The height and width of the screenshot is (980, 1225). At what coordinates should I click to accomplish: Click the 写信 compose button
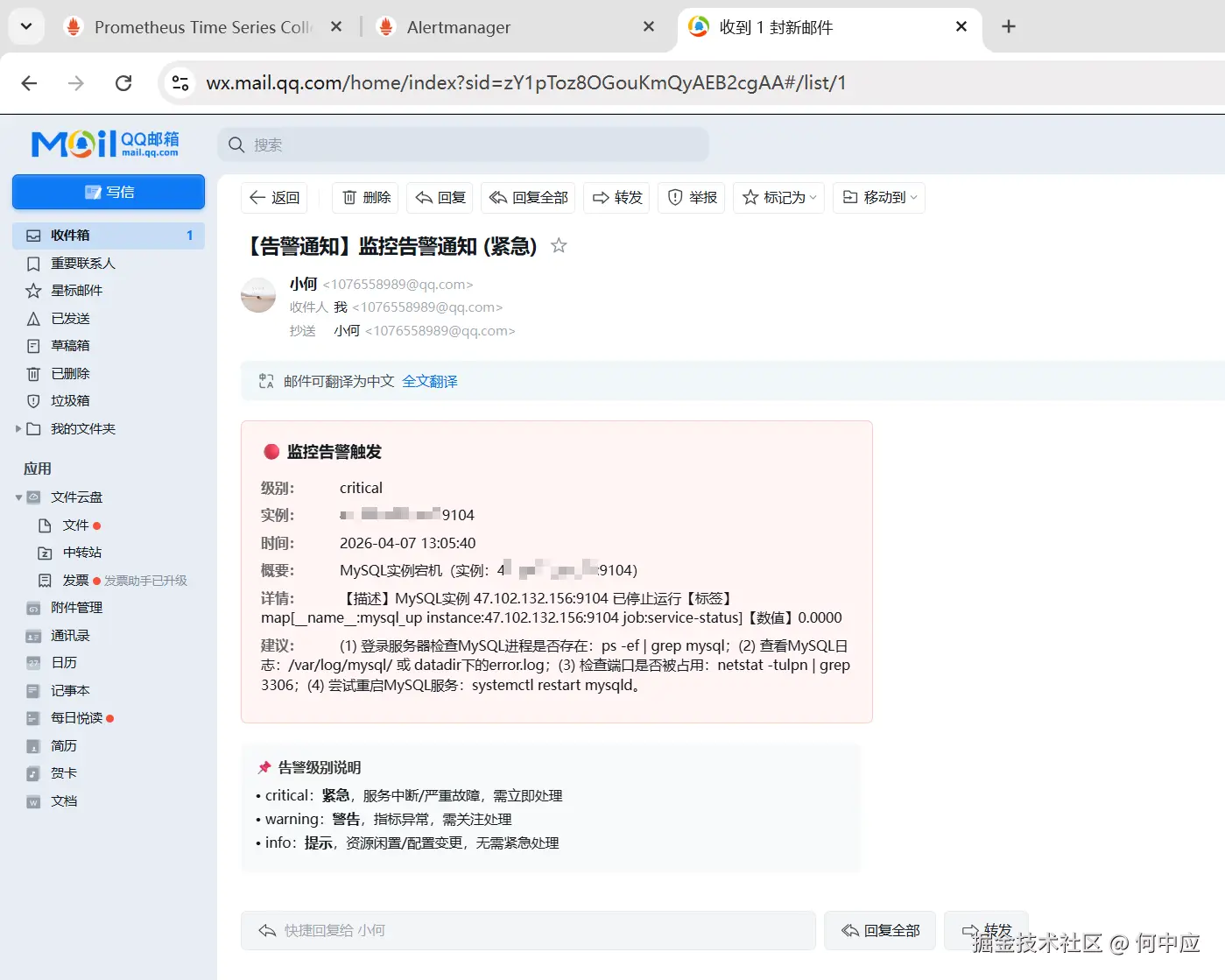coord(108,192)
